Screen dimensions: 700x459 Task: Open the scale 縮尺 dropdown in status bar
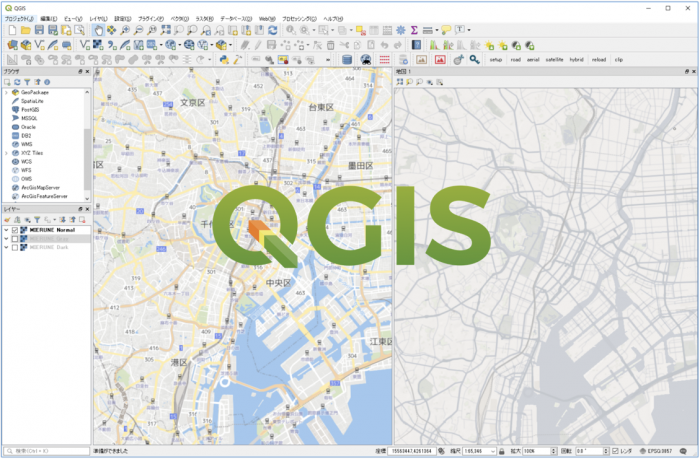click(x=492, y=451)
